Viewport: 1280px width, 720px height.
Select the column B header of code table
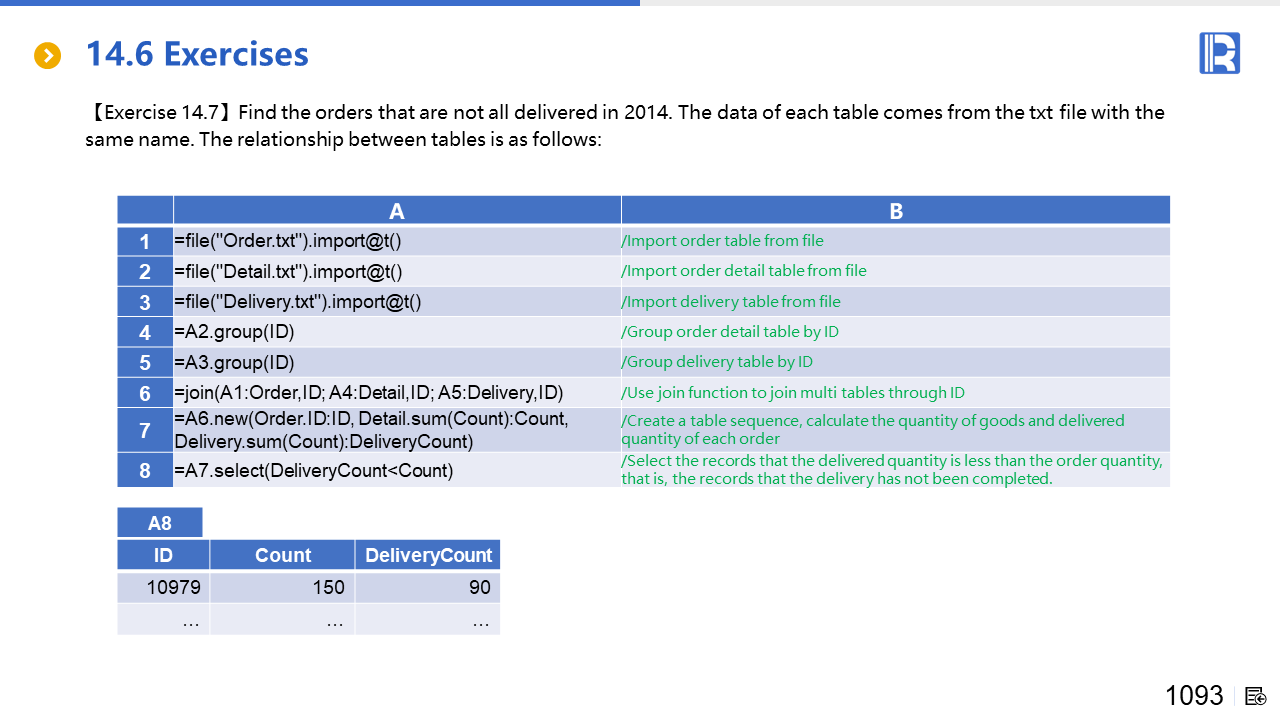(895, 211)
